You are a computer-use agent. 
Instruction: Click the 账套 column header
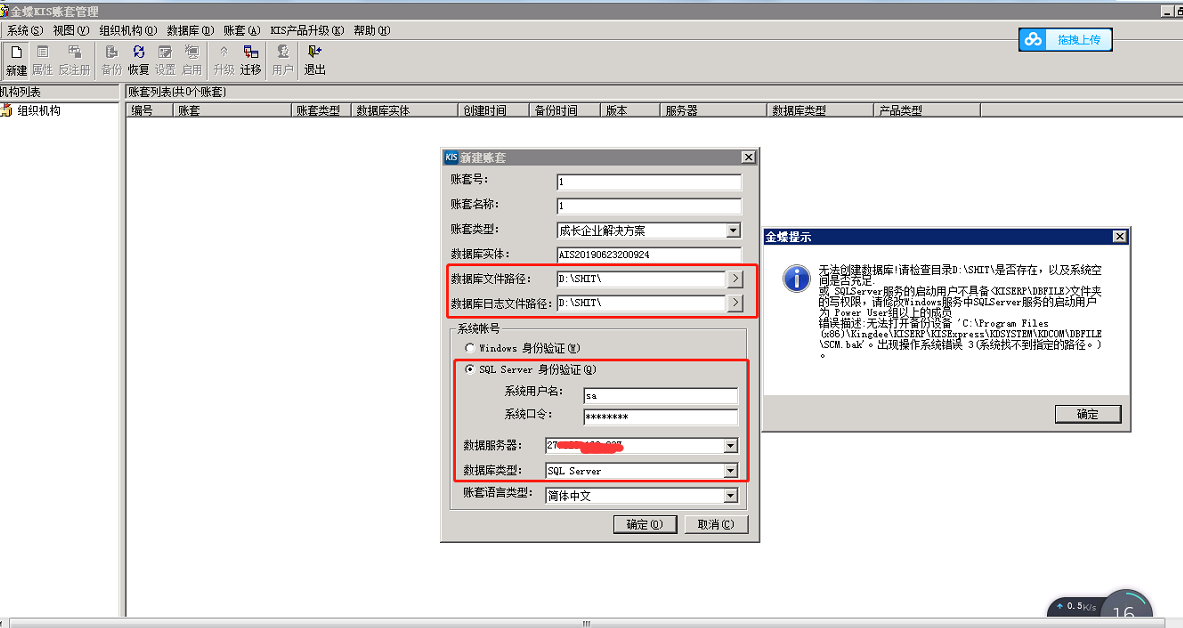tap(232, 110)
